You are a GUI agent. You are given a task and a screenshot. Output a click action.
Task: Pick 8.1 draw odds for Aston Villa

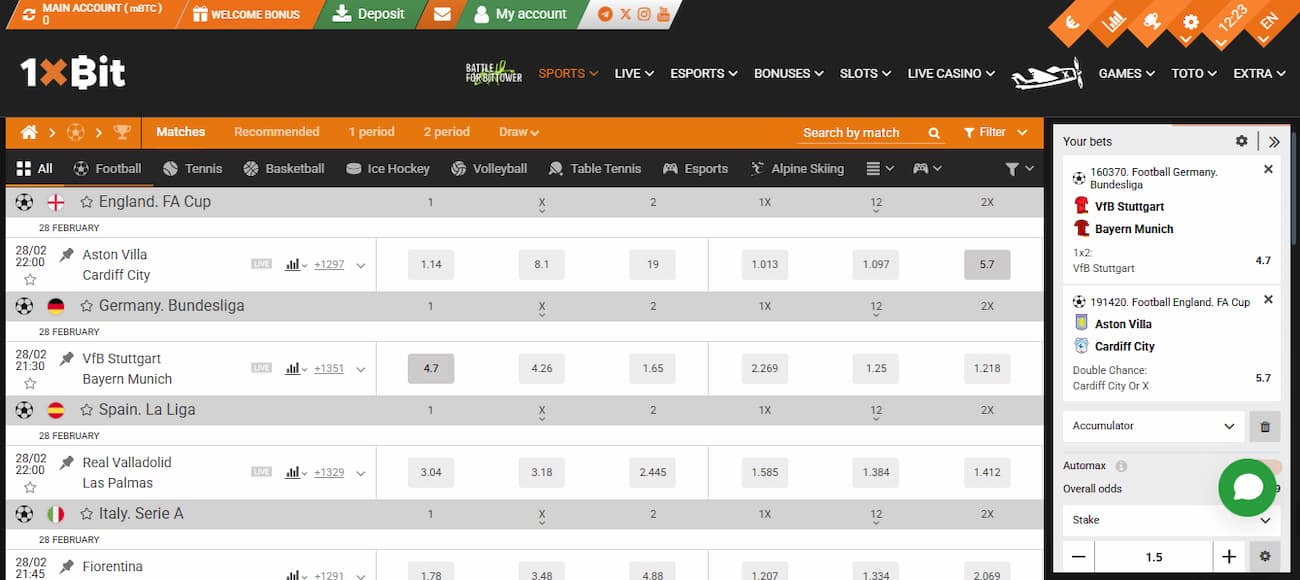point(542,264)
